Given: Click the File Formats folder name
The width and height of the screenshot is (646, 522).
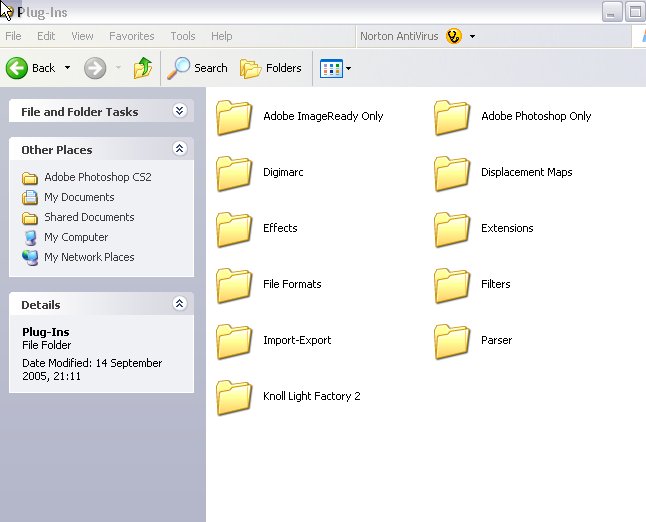Looking at the screenshot, I should [x=292, y=284].
